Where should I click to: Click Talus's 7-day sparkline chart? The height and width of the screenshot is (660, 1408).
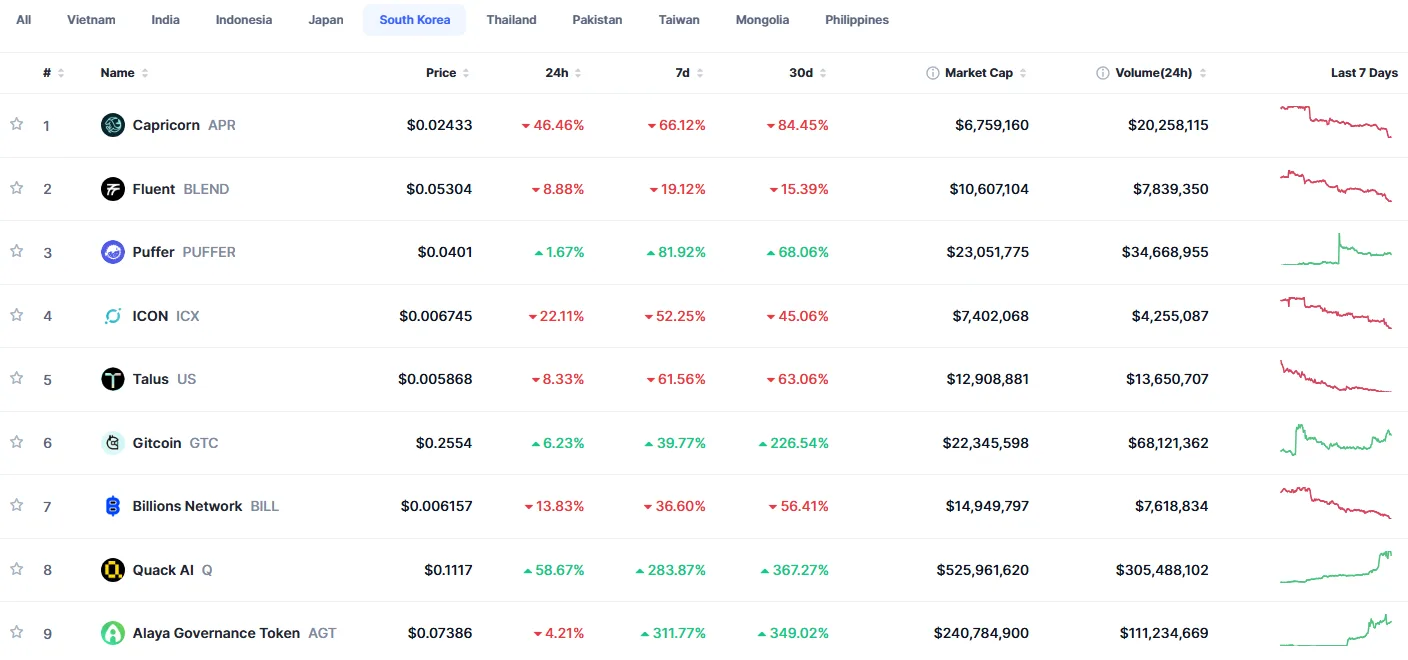[x=1336, y=376]
